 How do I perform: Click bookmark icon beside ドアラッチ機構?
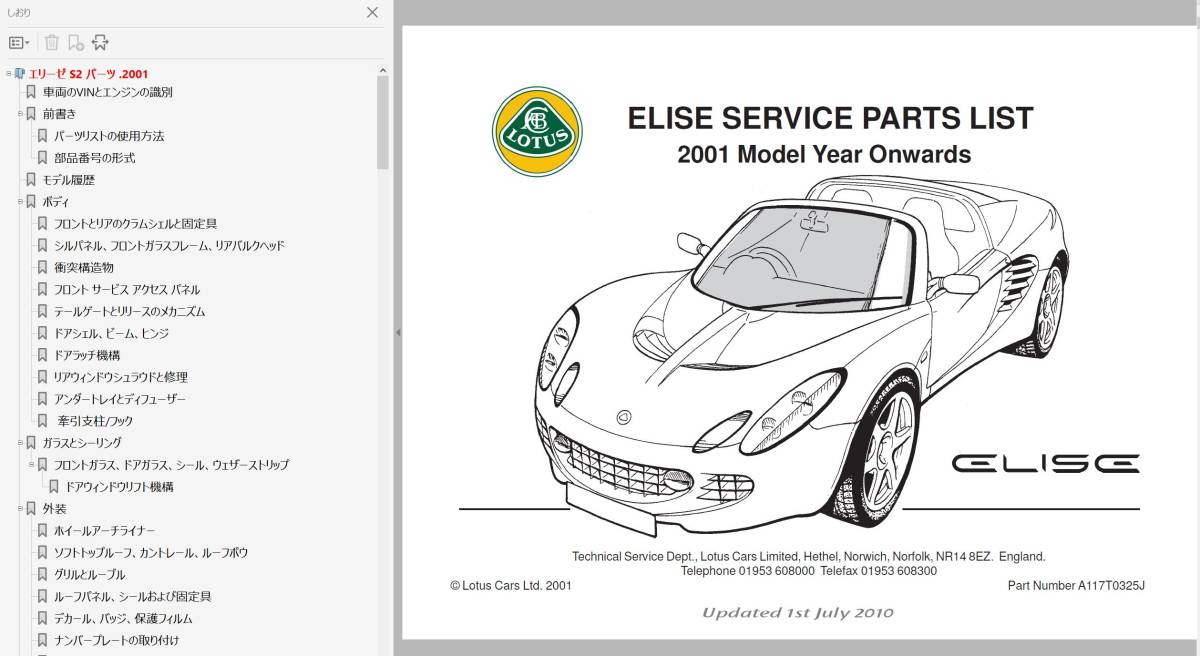click(x=42, y=355)
